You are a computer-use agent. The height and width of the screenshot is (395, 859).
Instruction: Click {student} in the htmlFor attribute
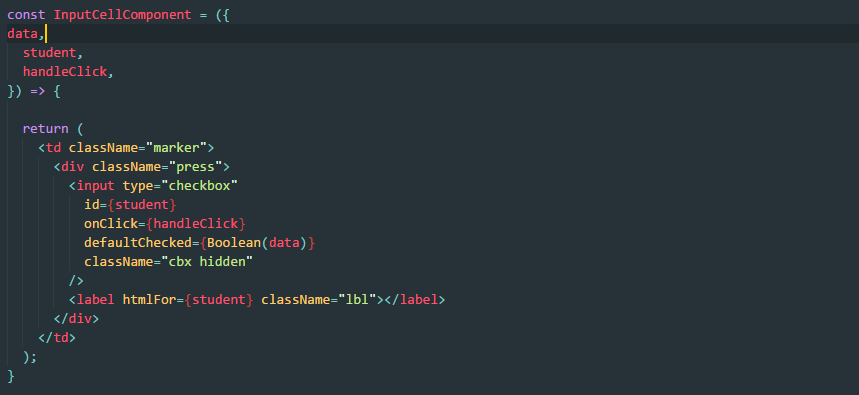point(219,300)
